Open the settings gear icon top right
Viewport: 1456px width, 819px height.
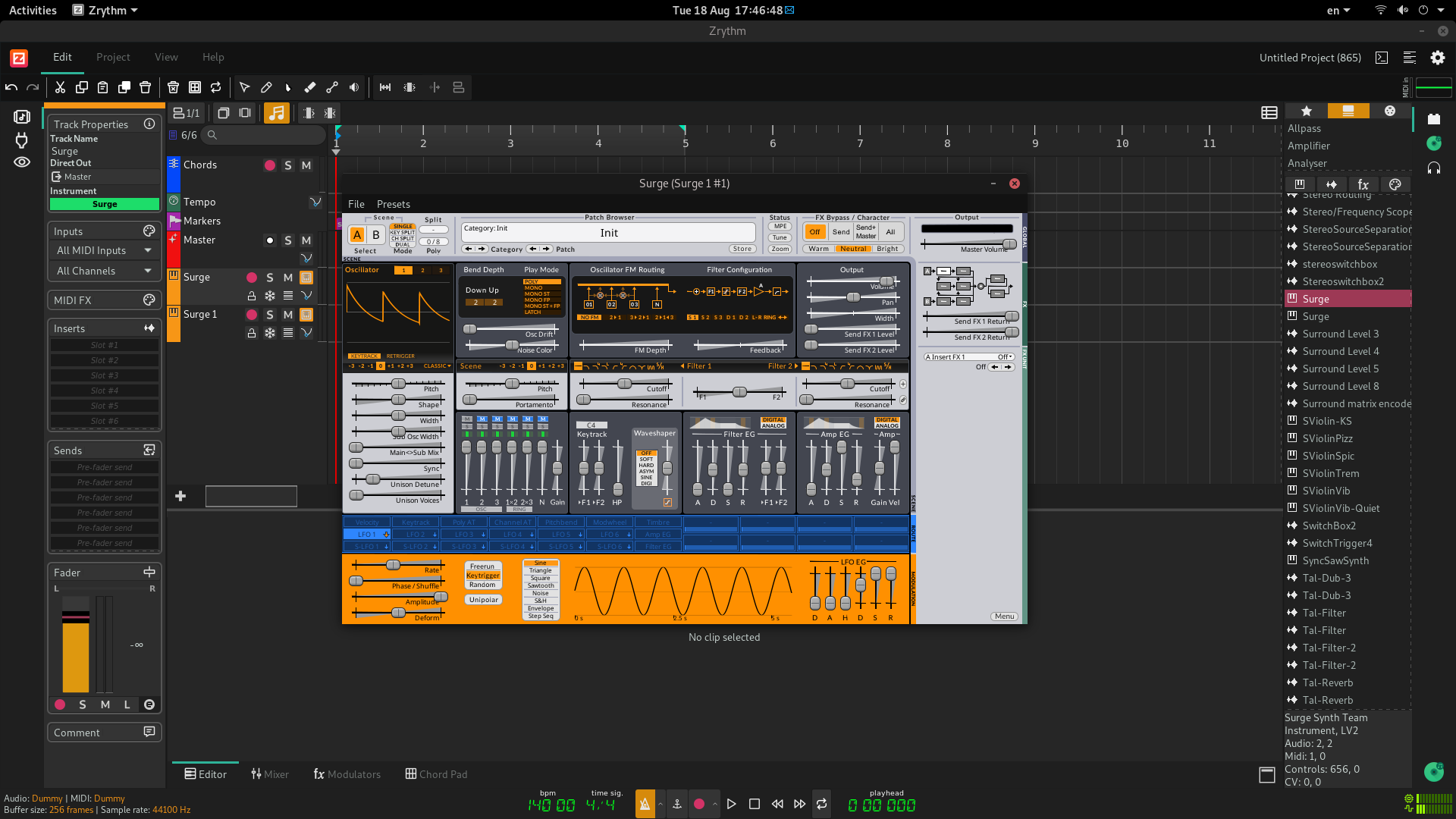pos(1437,58)
